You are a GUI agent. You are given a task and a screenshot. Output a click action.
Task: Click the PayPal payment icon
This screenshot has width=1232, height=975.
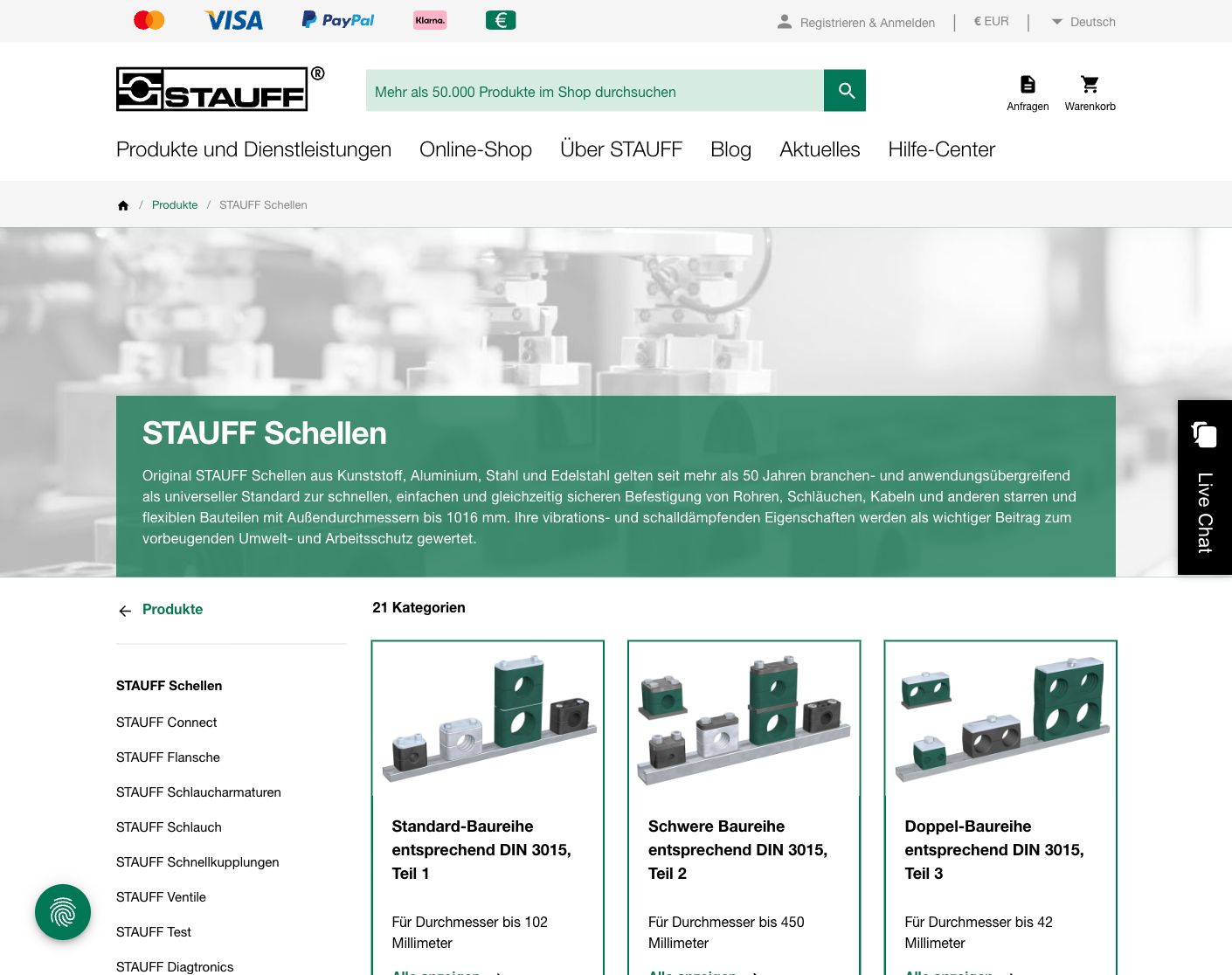(x=338, y=20)
